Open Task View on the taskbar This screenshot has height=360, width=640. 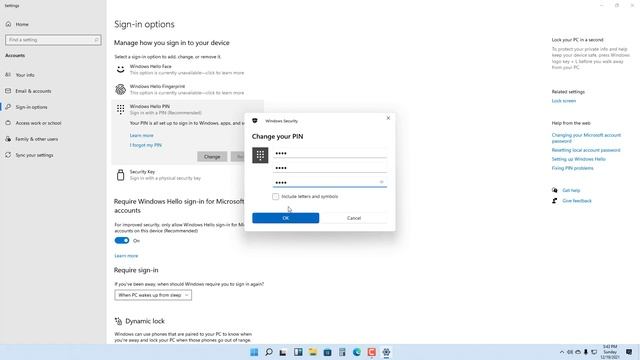click(x=283, y=352)
